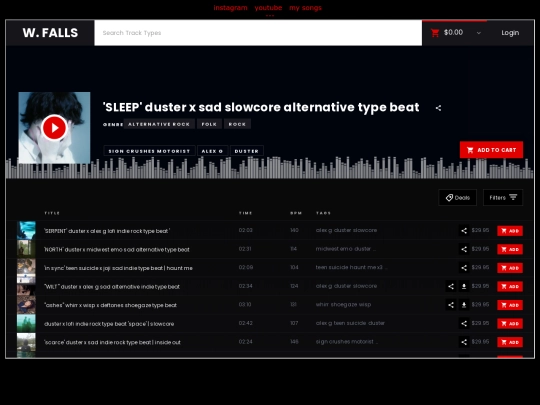This screenshot has width=540, height=405.
Task: Expand the cart dropdown chevron
Action: click(479, 33)
